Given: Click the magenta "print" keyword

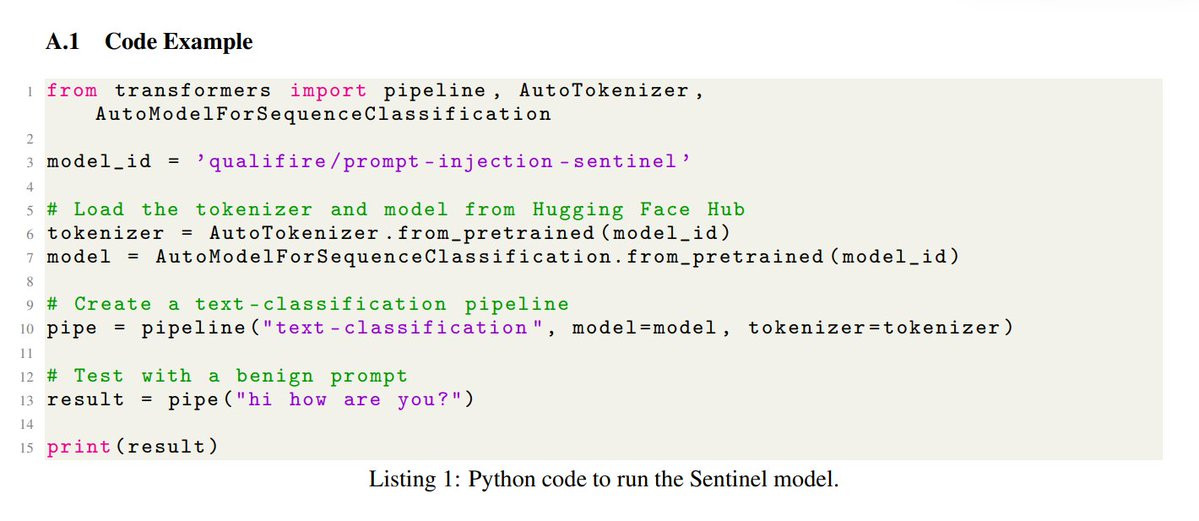Looking at the screenshot, I should (78, 446).
